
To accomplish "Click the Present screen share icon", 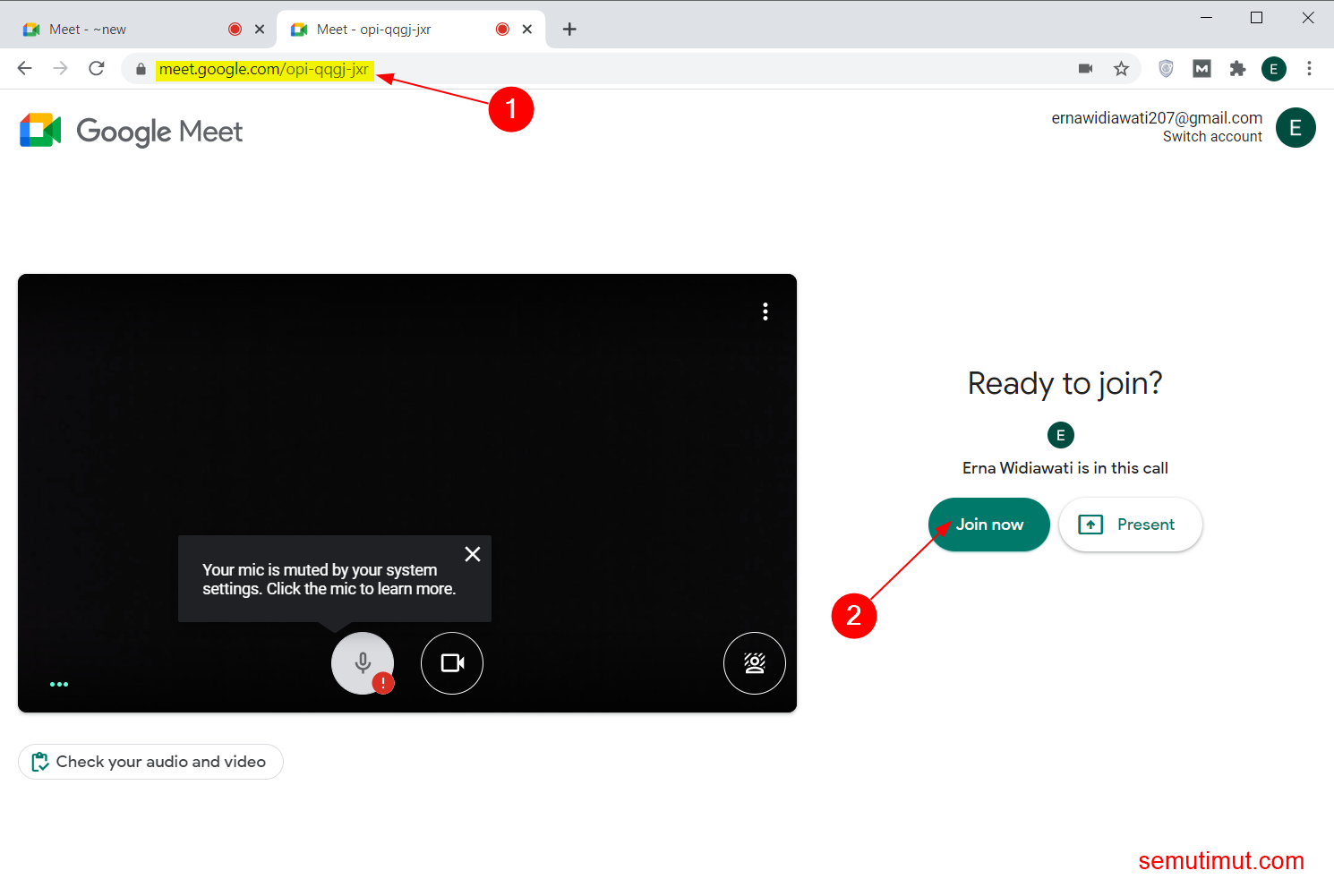I will click(x=1090, y=525).
